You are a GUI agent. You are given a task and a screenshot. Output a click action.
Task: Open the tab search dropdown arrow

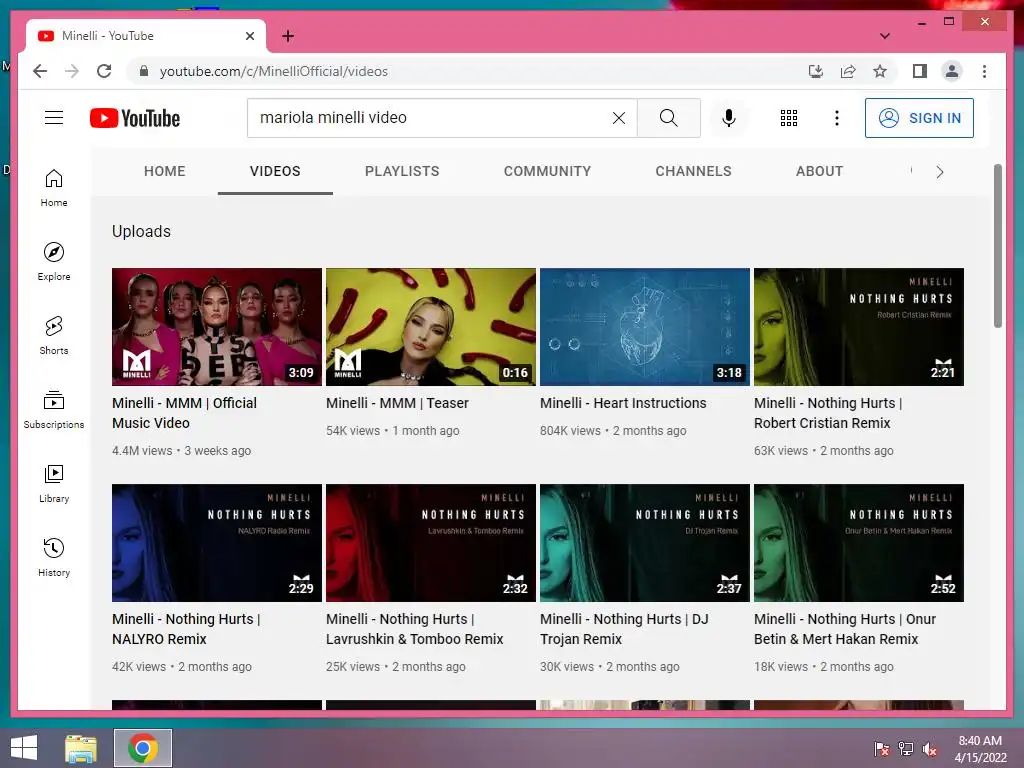pos(884,36)
